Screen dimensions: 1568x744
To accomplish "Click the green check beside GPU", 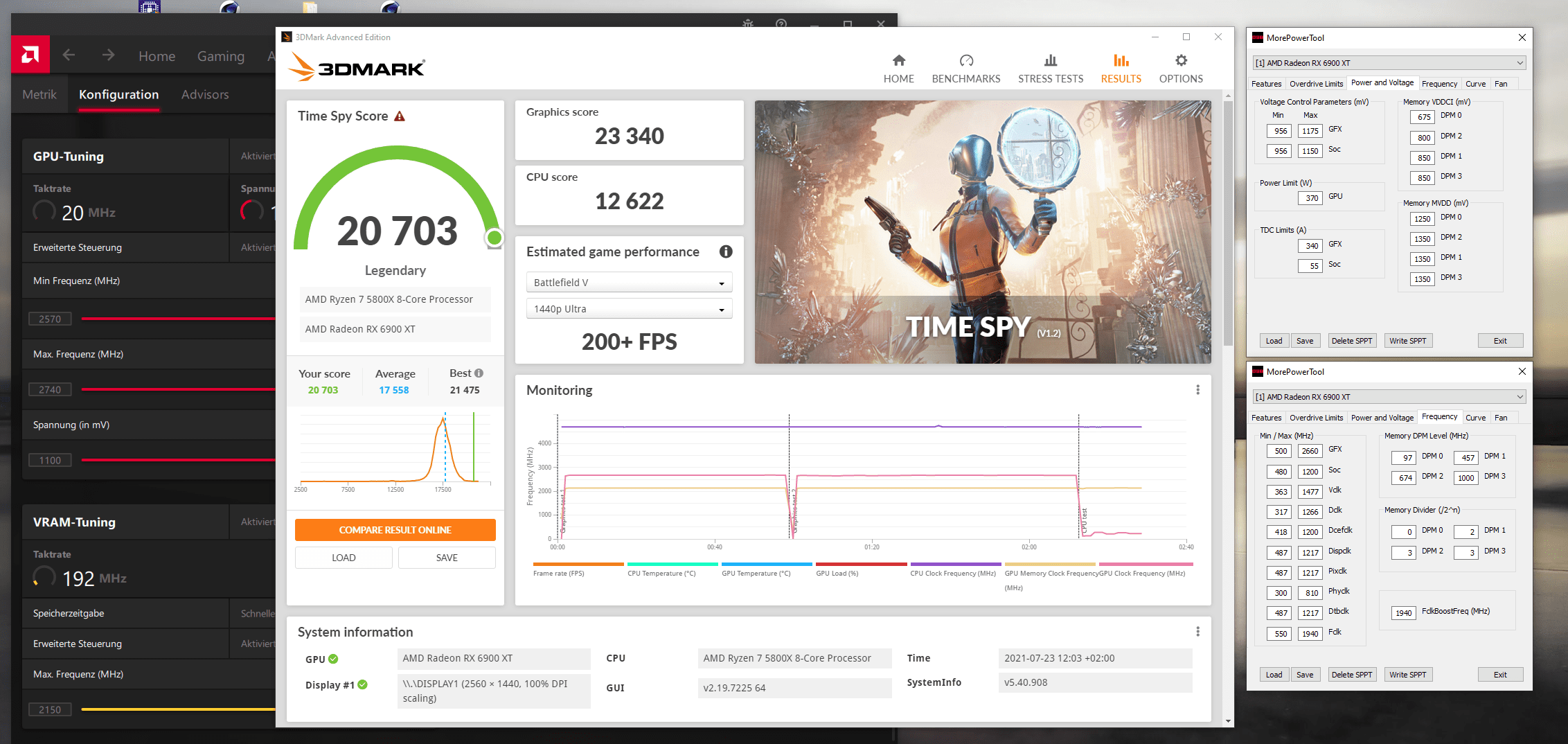I will coord(333,659).
